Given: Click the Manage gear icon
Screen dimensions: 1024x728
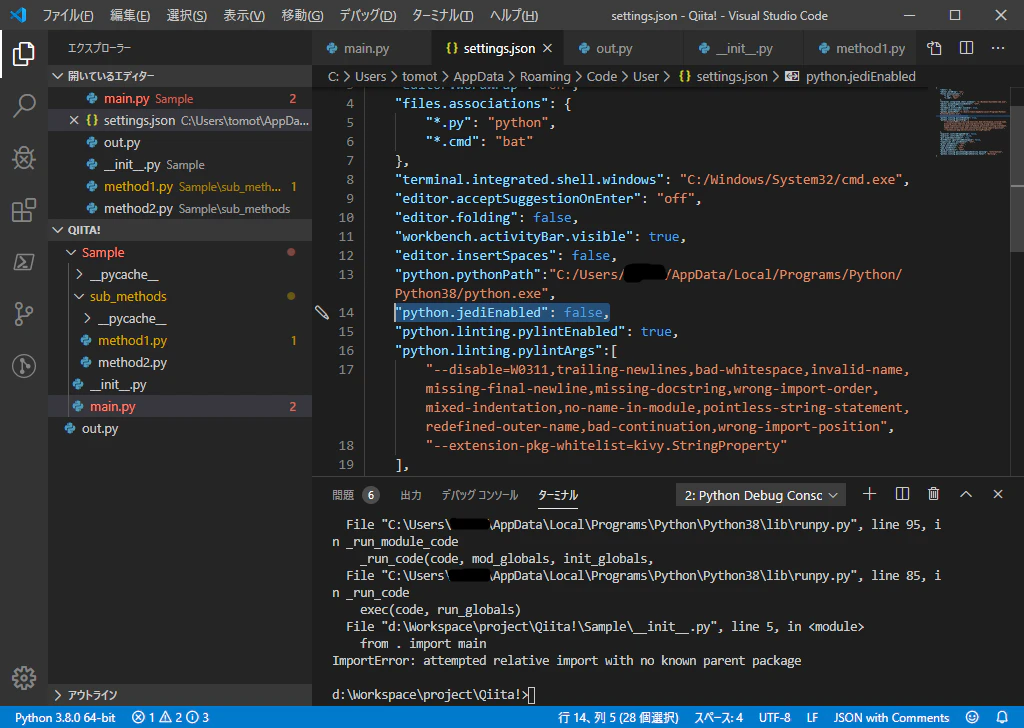Looking at the screenshot, I should pos(24,678).
